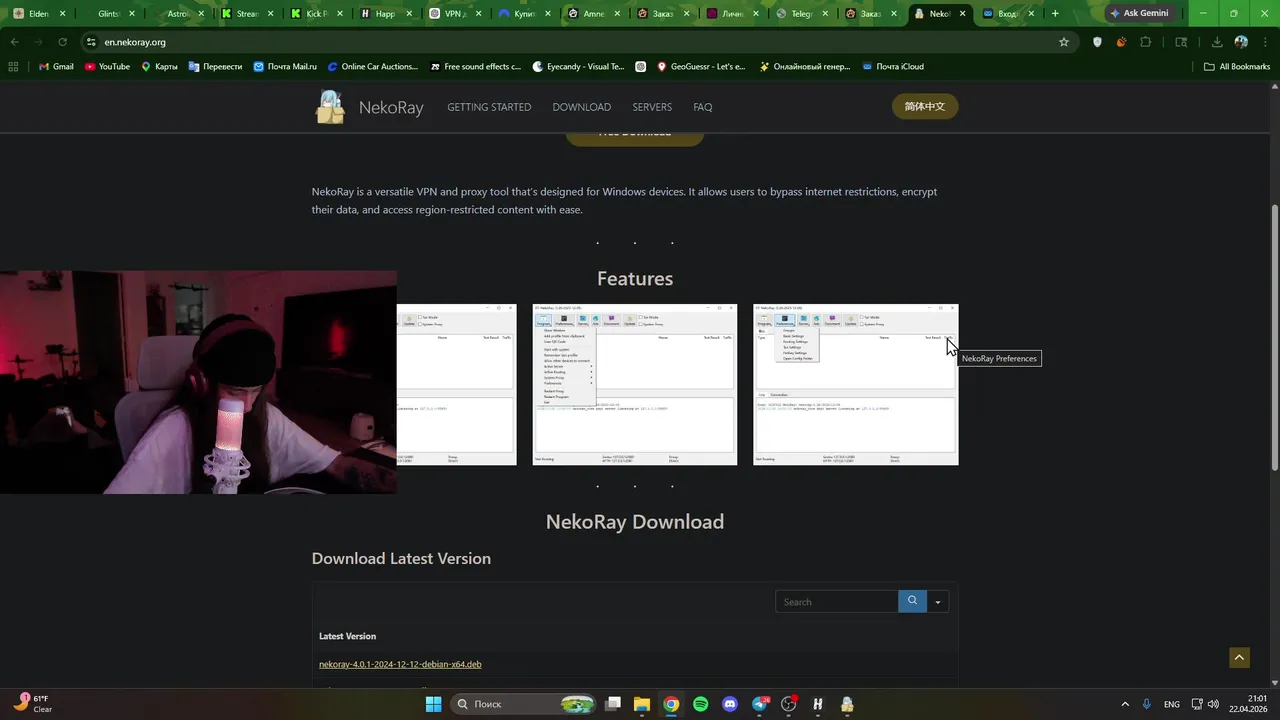This screenshot has width=1280, height=720.
Task: Open Spotify from the taskbar
Action: click(700, 704)
